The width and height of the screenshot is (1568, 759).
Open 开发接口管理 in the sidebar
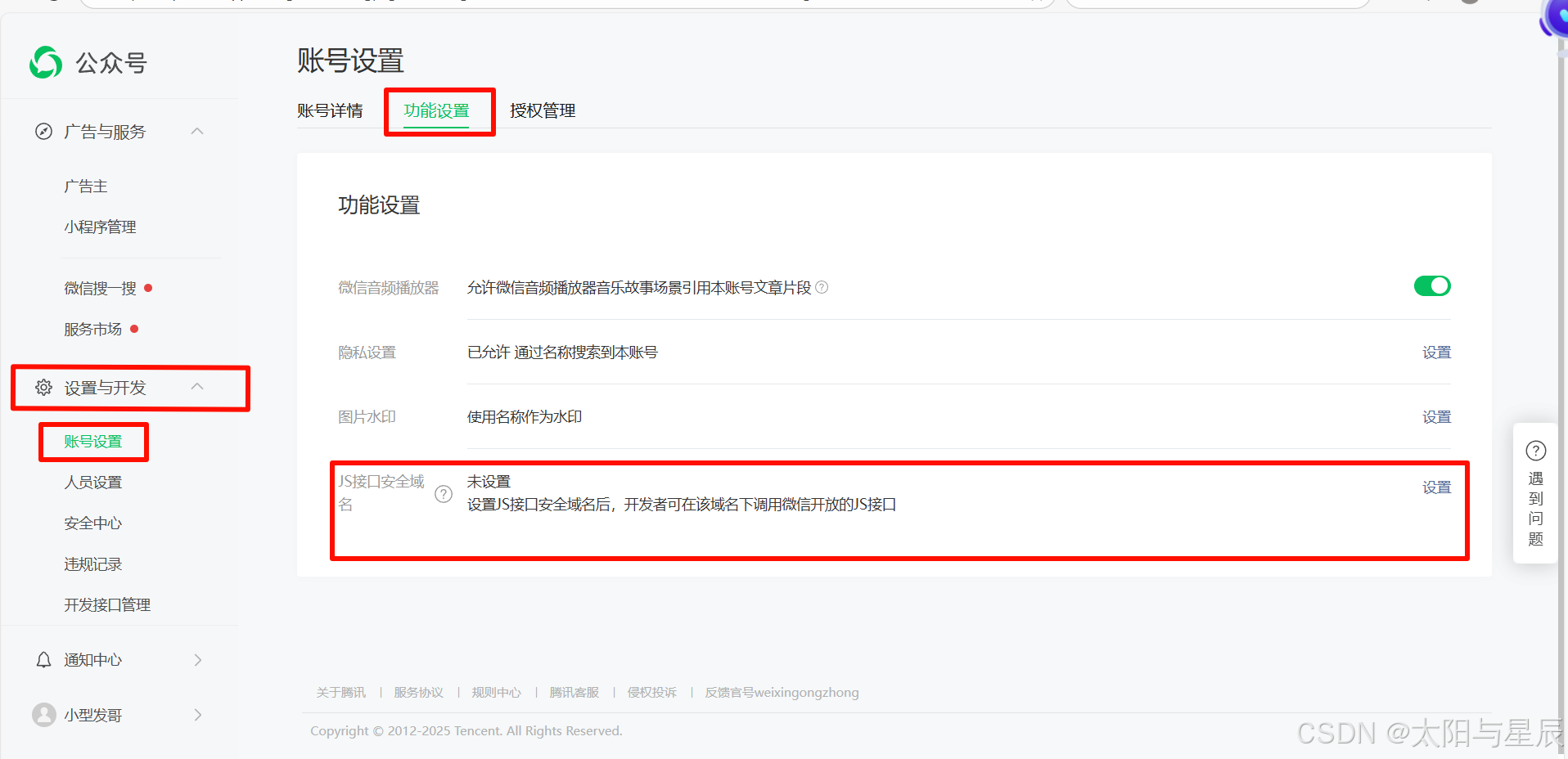pyautogui.click(x=107, y=605)
